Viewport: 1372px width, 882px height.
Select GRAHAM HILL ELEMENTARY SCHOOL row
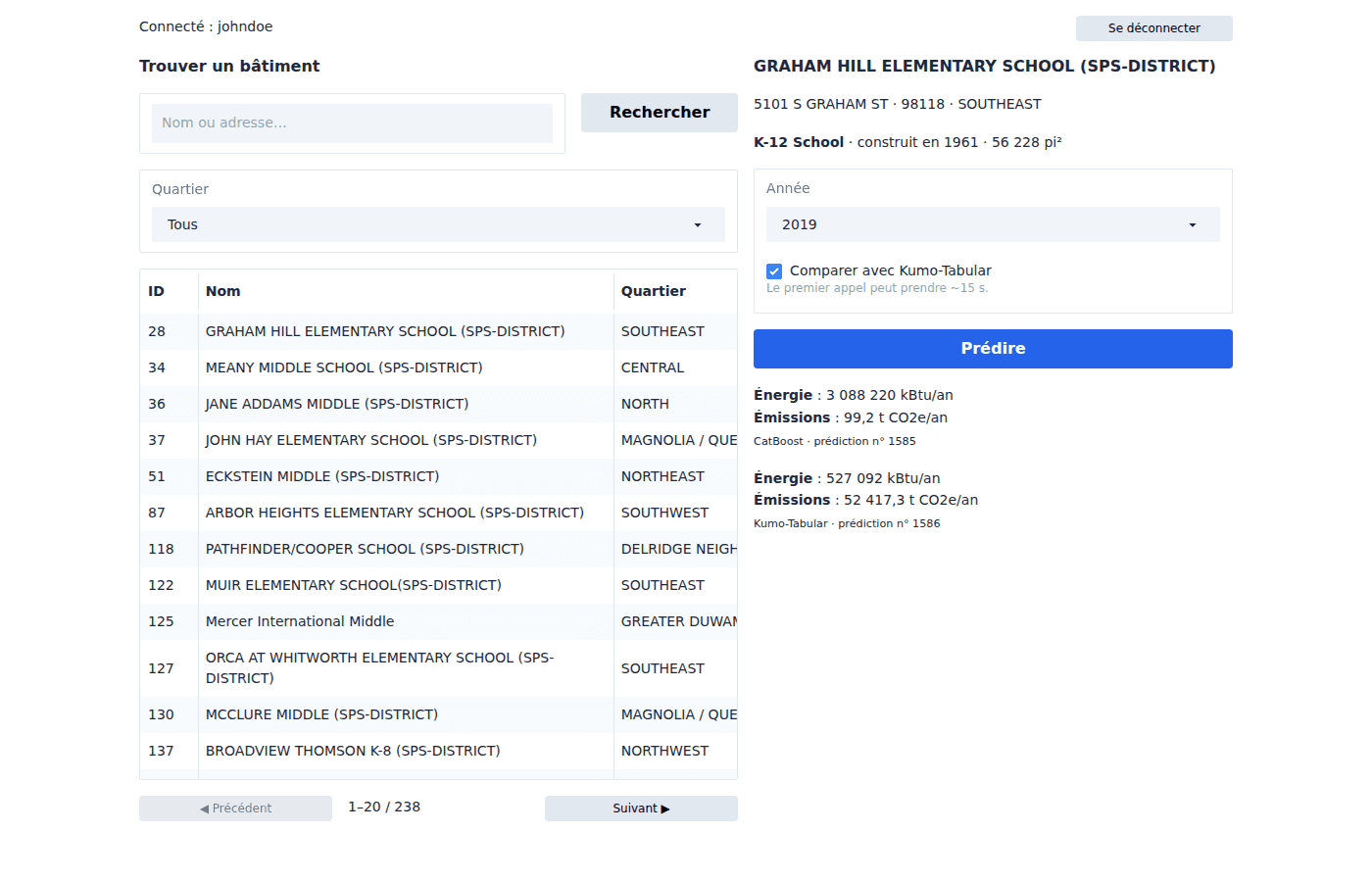[x=438, y=331]
